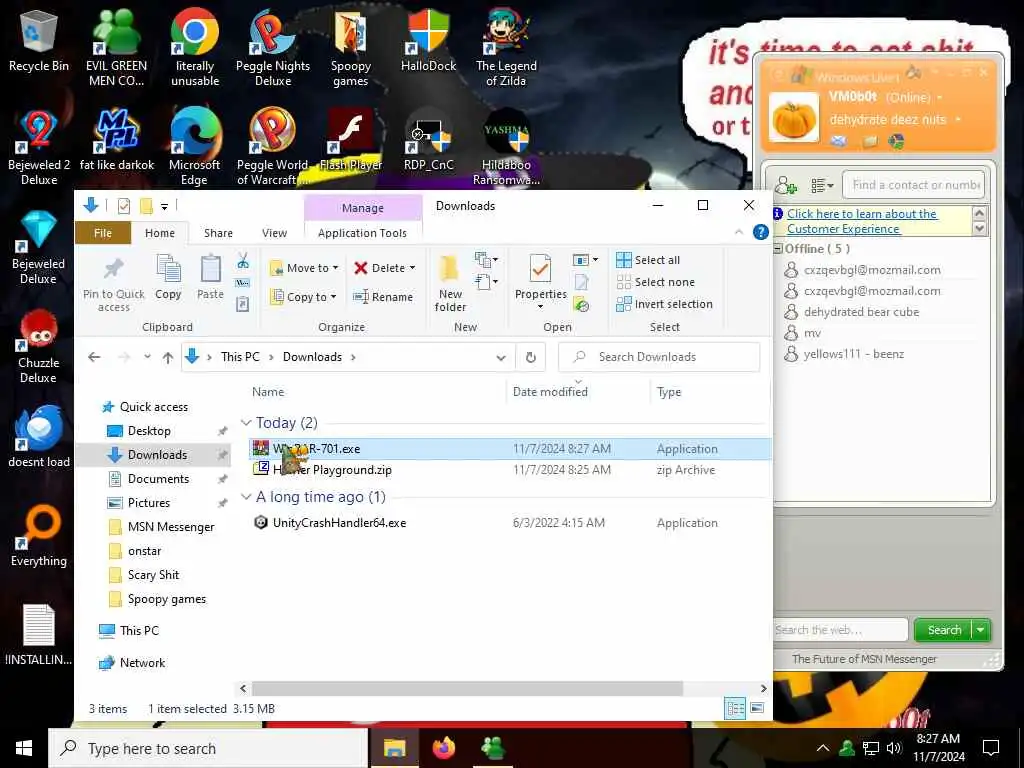
Task: Click the Copy button in ribbon
Action: (168, 278)
